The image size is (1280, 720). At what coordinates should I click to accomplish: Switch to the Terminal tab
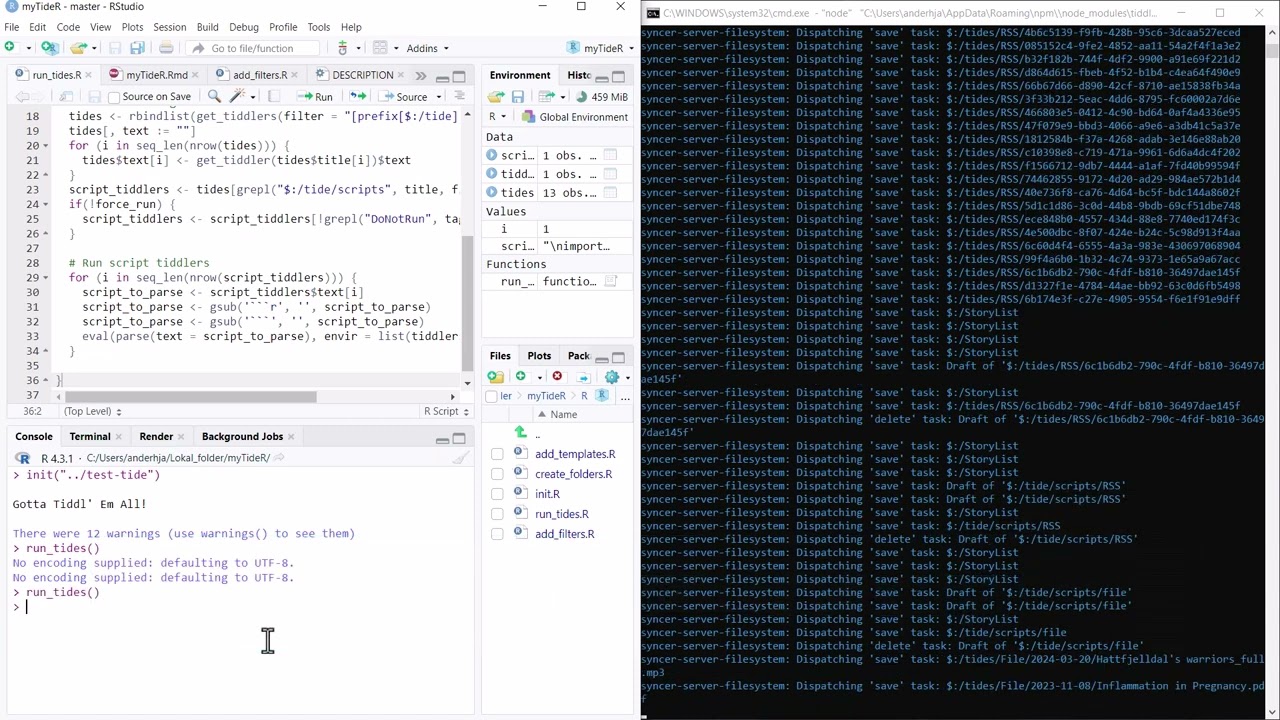coord(90,436)
